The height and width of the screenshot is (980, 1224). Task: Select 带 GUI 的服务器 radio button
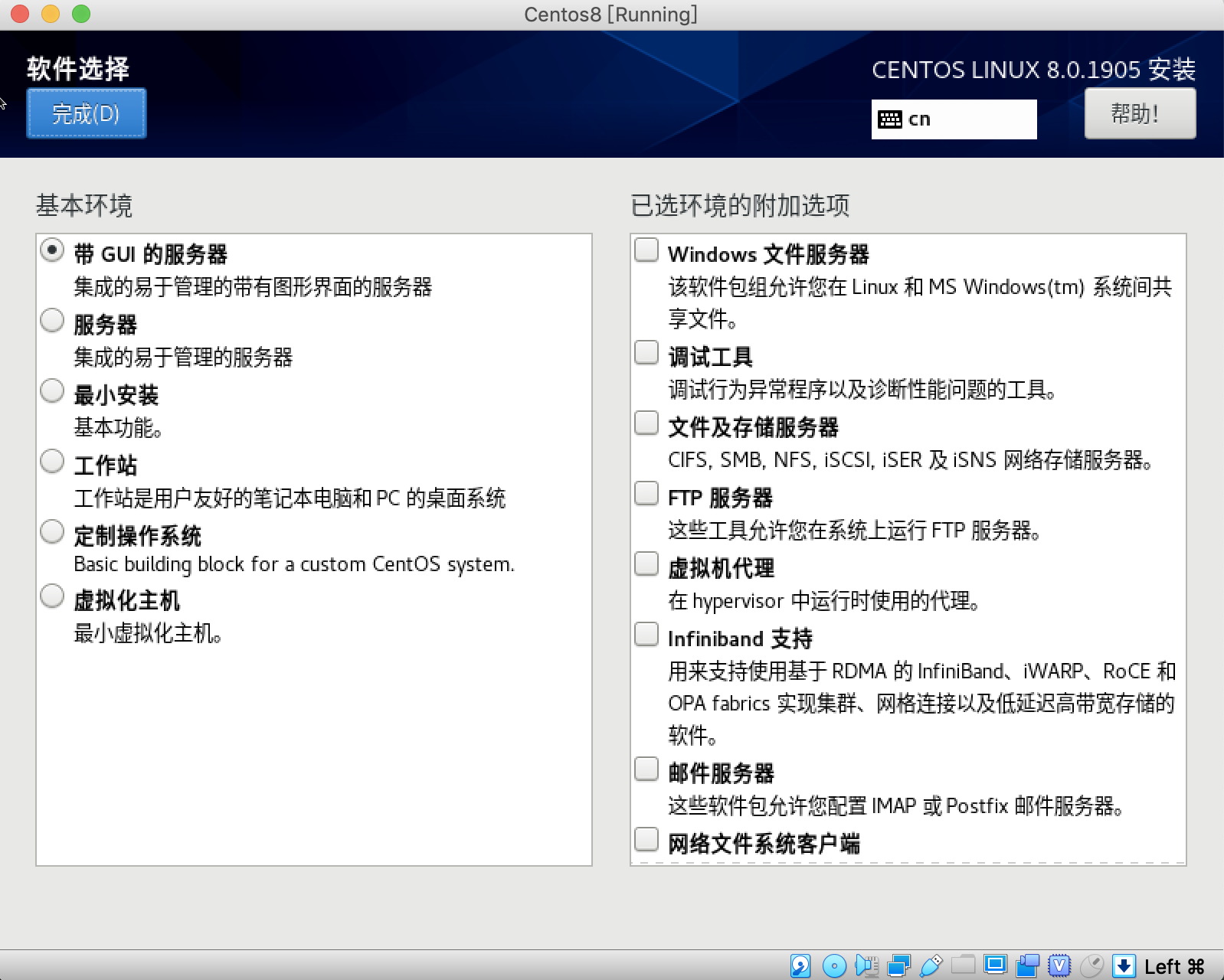(52, 250)
